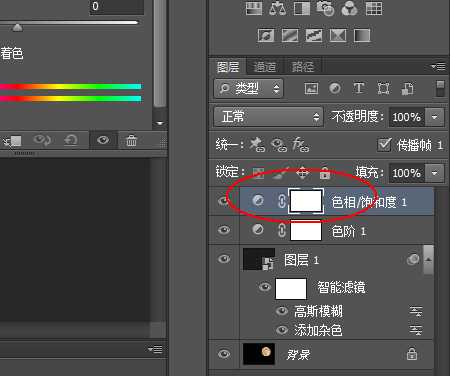Viewport: 450px width, 376px height.
Task: View previous state in Properties panel
Action: pos(42,140)
